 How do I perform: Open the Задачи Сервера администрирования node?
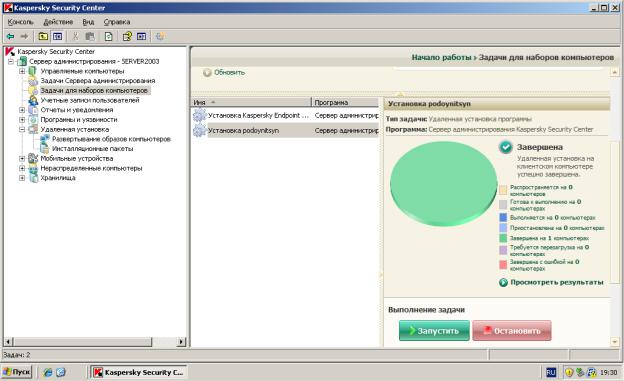[x=98, y=80]
